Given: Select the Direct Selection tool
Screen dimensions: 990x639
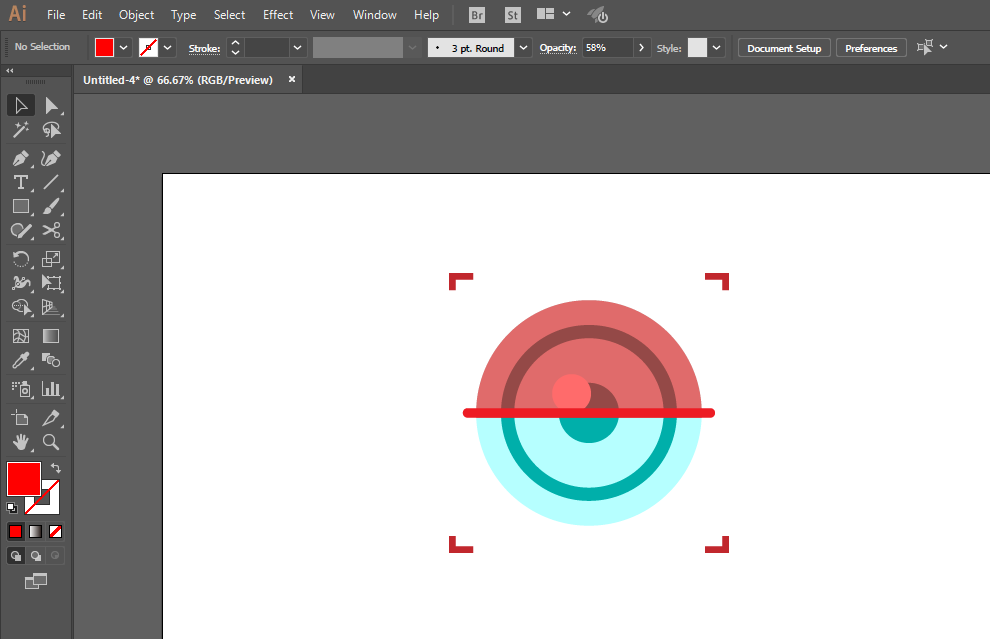Looking at the screenshot, I should coord(51,105).
